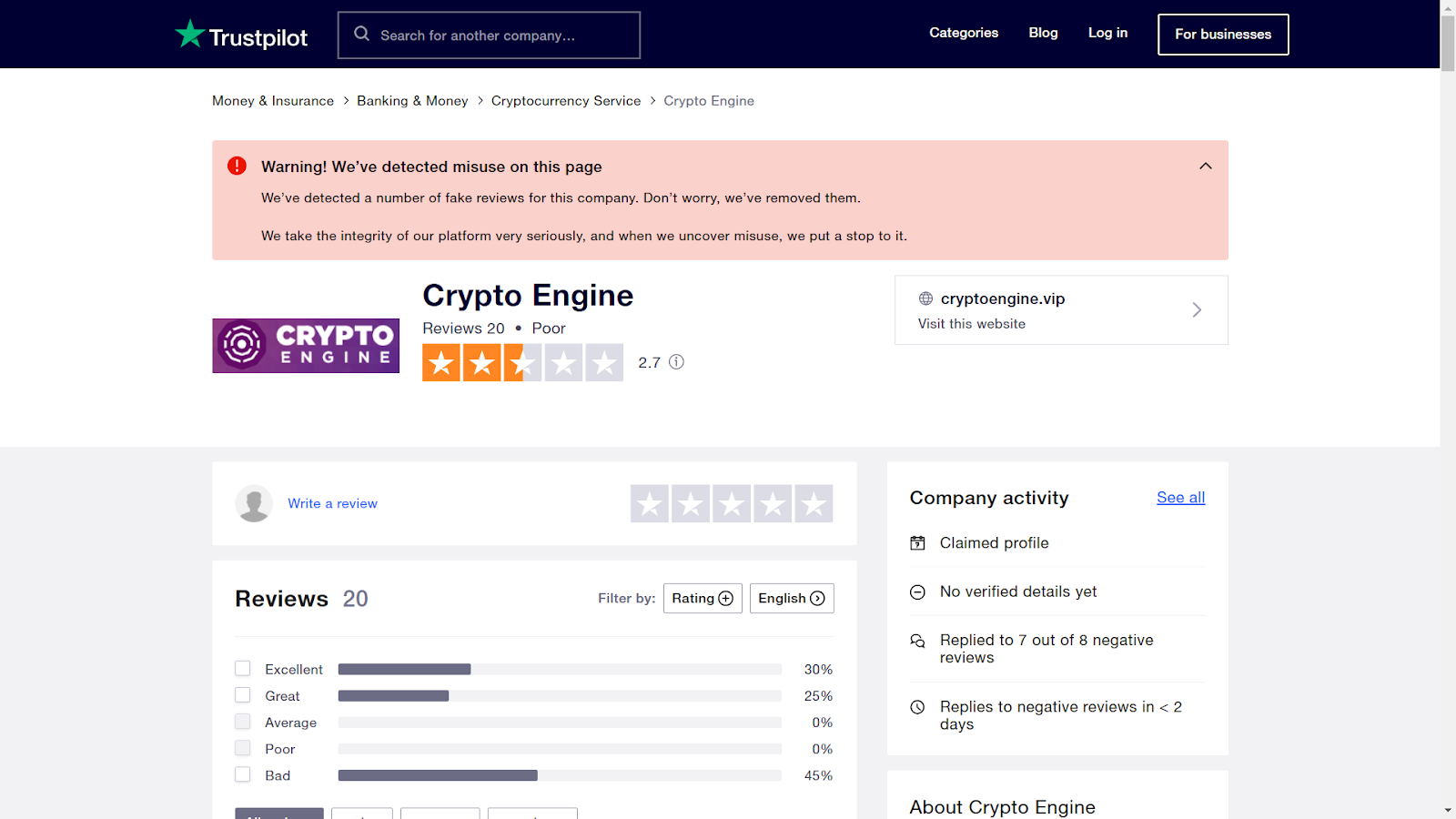Viewport: 1456px width, 819px height.
Task: Click the Replied to negative reviews icon
Action: pyautogui.click(x=917, y=641)
